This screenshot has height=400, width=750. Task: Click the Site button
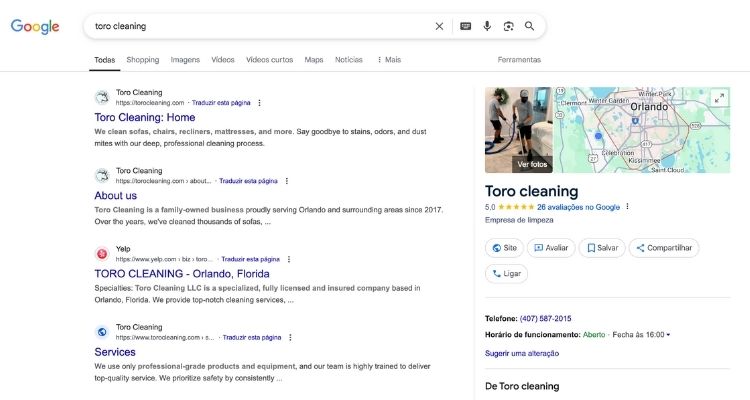tap(504, 248)
